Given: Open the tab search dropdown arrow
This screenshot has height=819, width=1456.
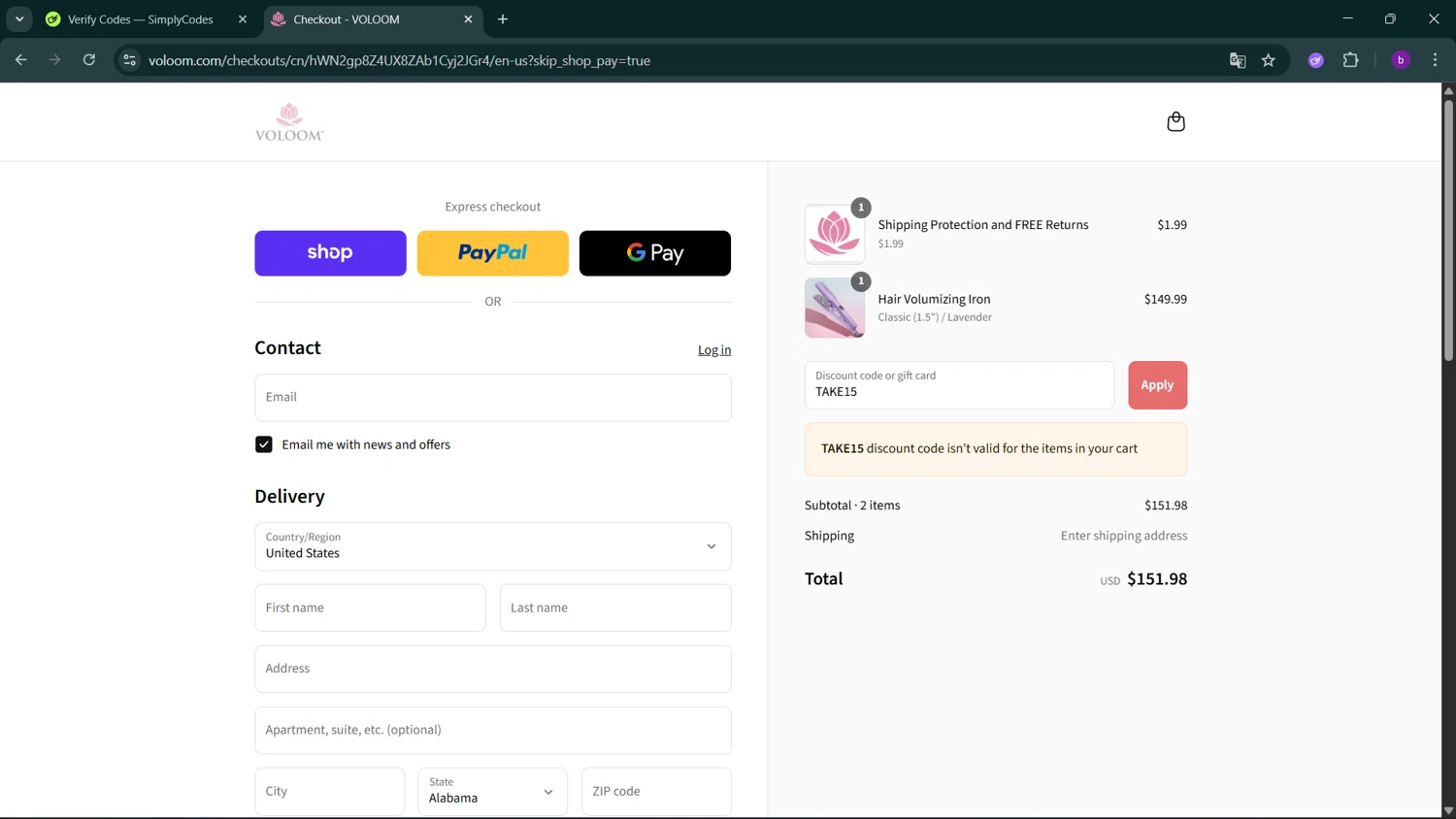Looking at the screenshot, I should [19, 19].
